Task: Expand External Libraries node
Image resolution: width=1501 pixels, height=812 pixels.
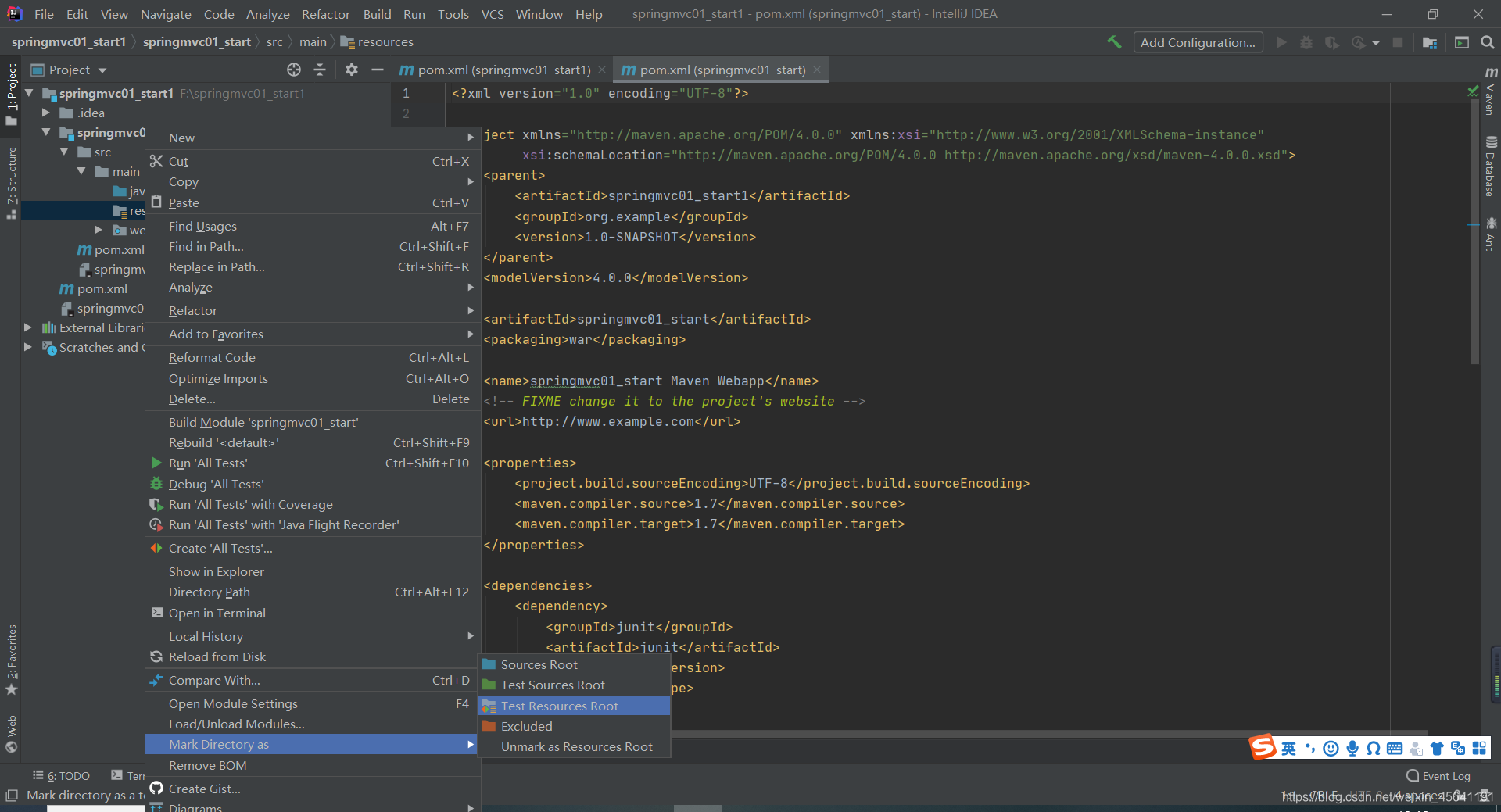Action: pyautogui.click(x=28, y=327)
